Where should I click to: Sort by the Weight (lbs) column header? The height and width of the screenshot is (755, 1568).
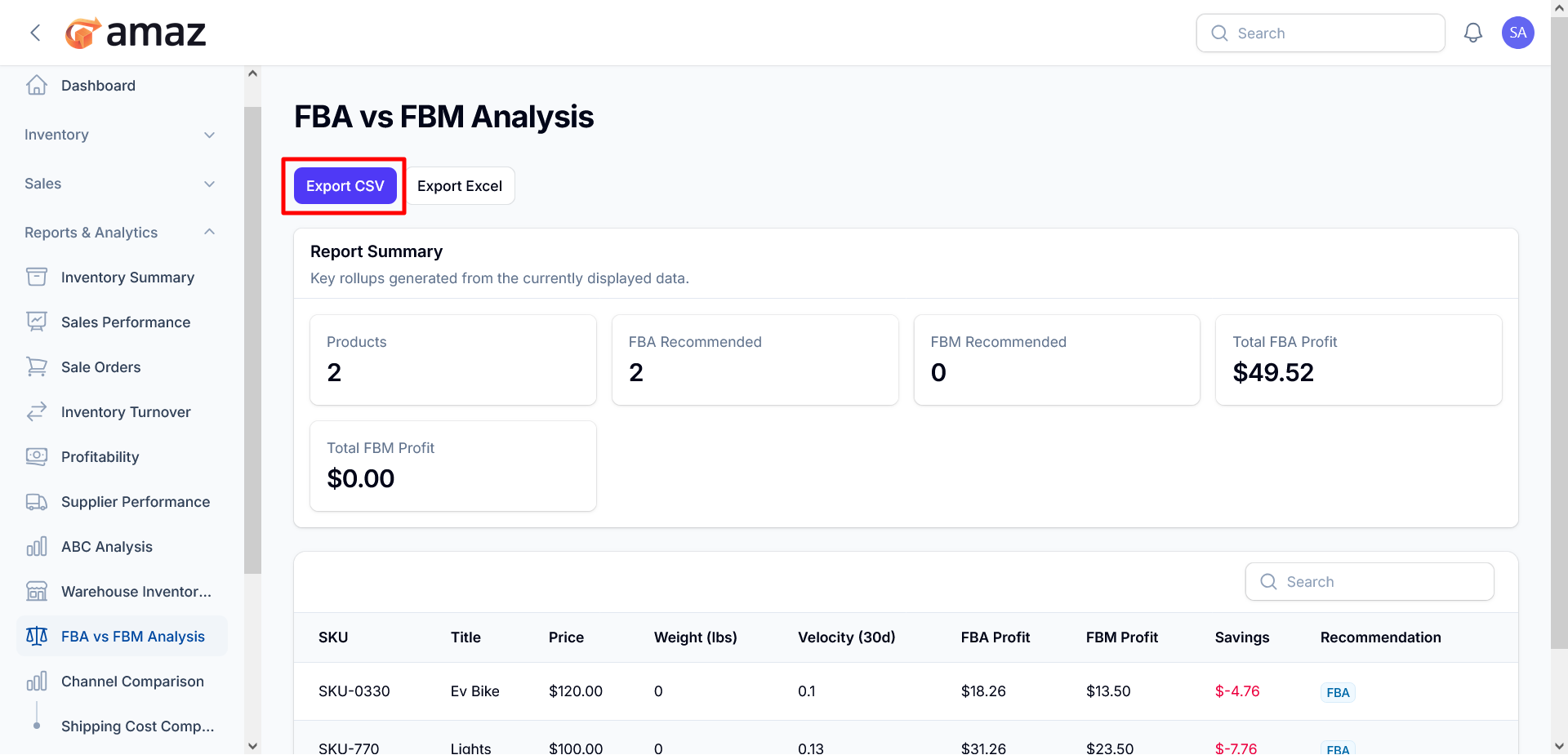[x=695, y=637]
